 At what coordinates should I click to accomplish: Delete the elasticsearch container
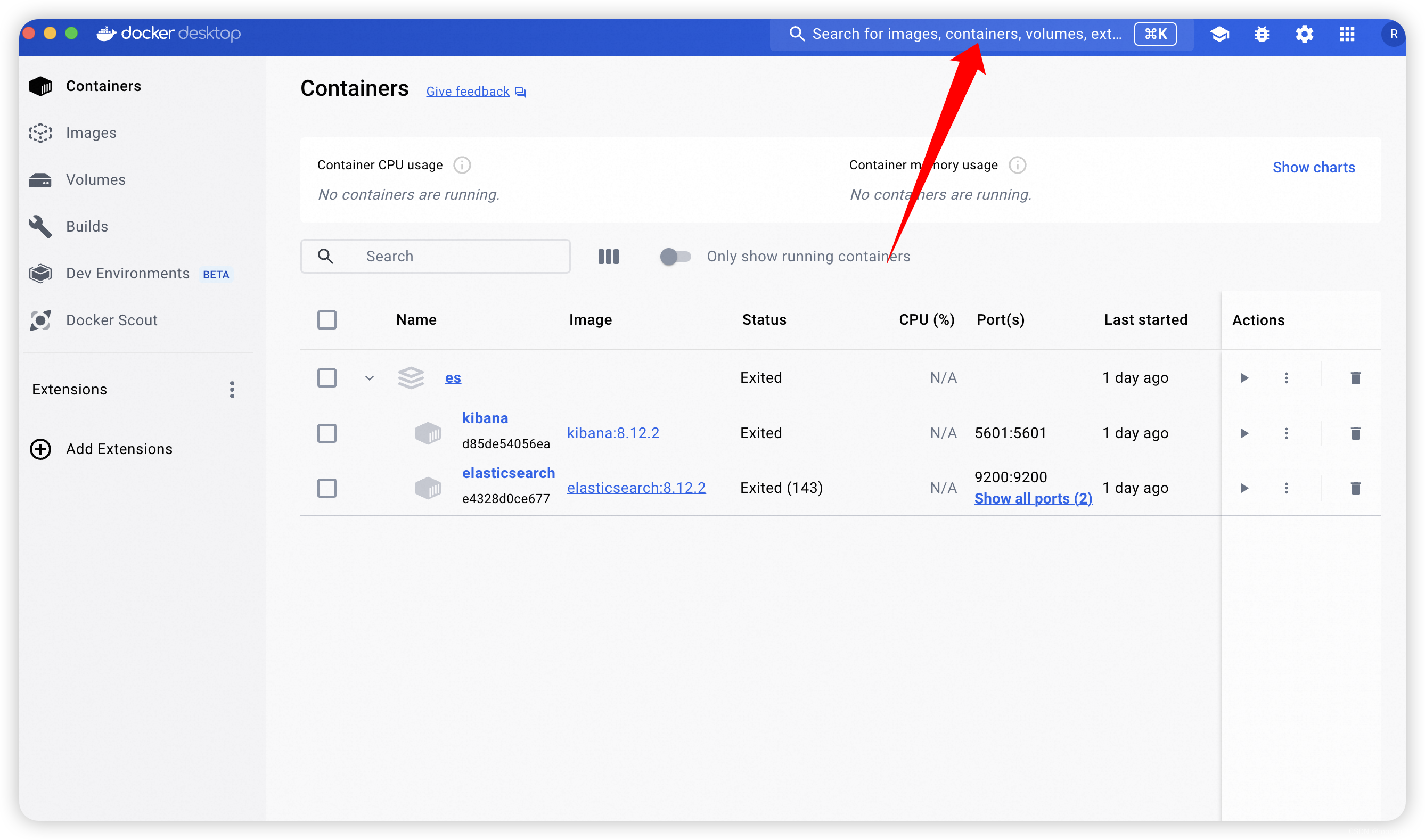(x=1355, y=489)
